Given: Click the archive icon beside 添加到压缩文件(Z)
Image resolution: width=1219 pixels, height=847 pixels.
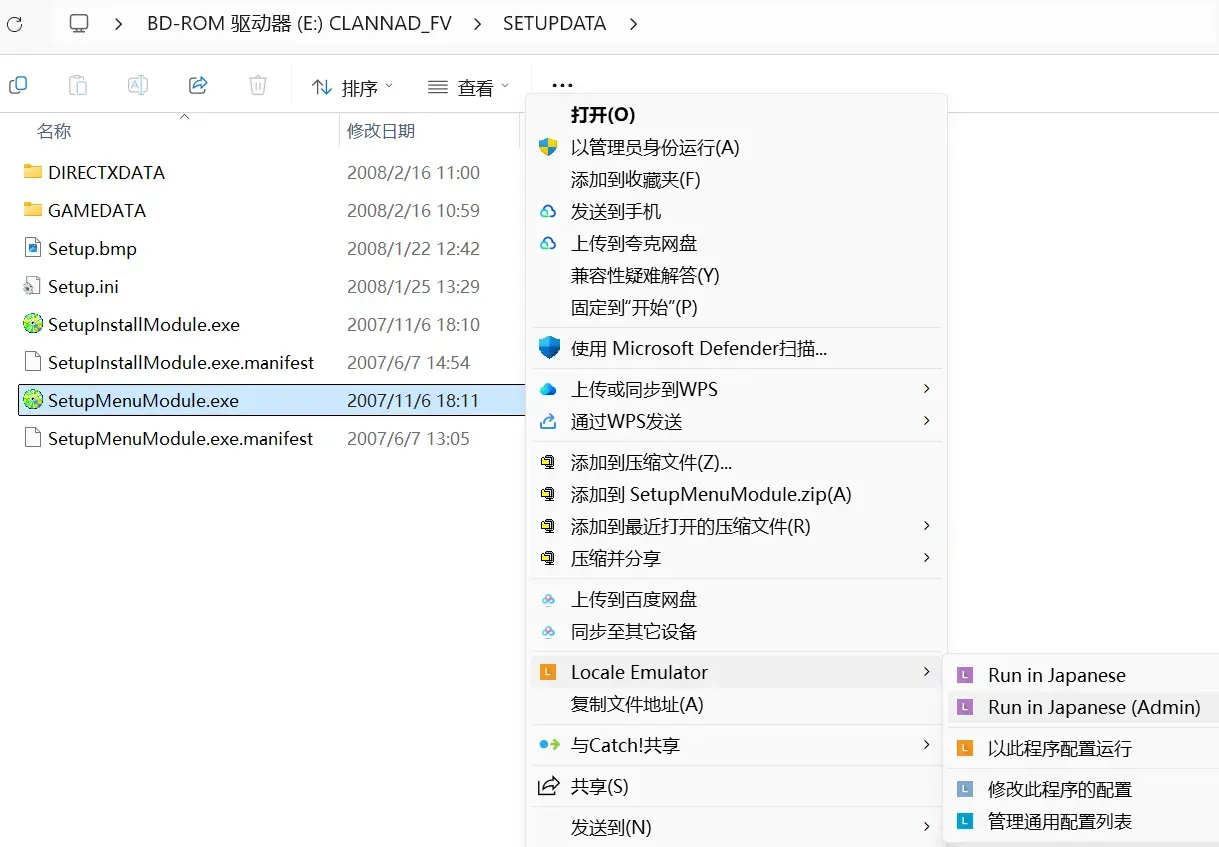Looking at the screenshot, I should (x=548, y=463).
